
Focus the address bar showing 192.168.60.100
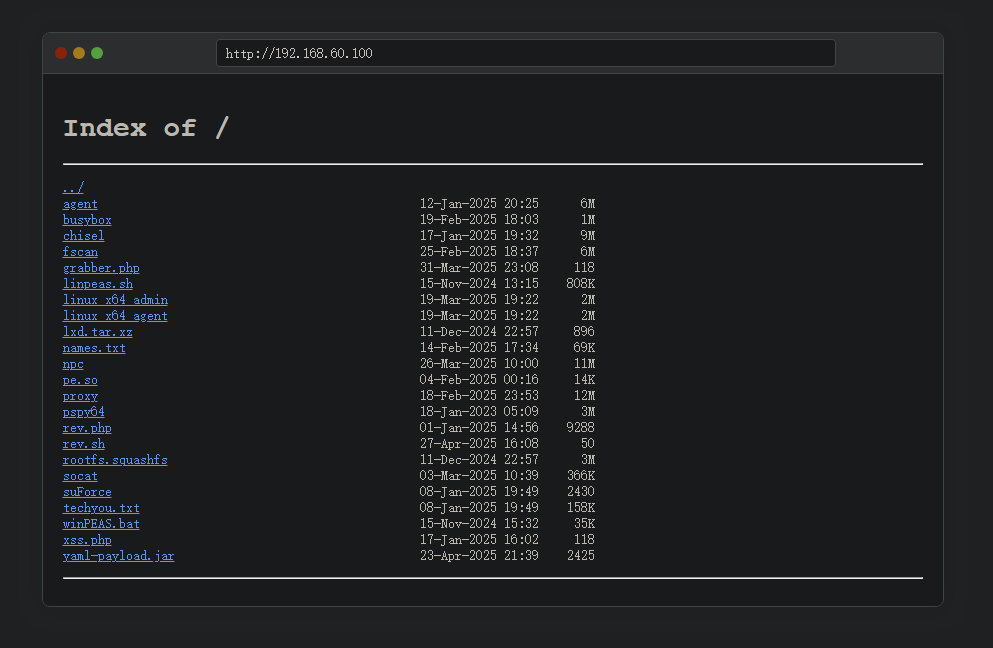coord(525,53)
